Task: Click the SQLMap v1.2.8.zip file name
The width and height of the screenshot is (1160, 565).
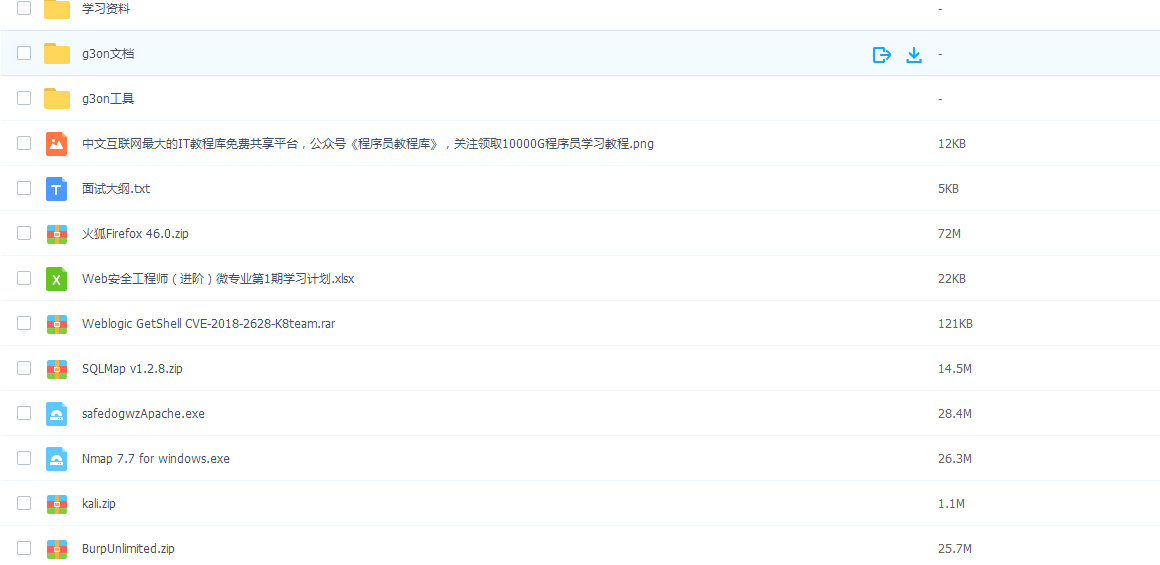Action: coord(132,369)
